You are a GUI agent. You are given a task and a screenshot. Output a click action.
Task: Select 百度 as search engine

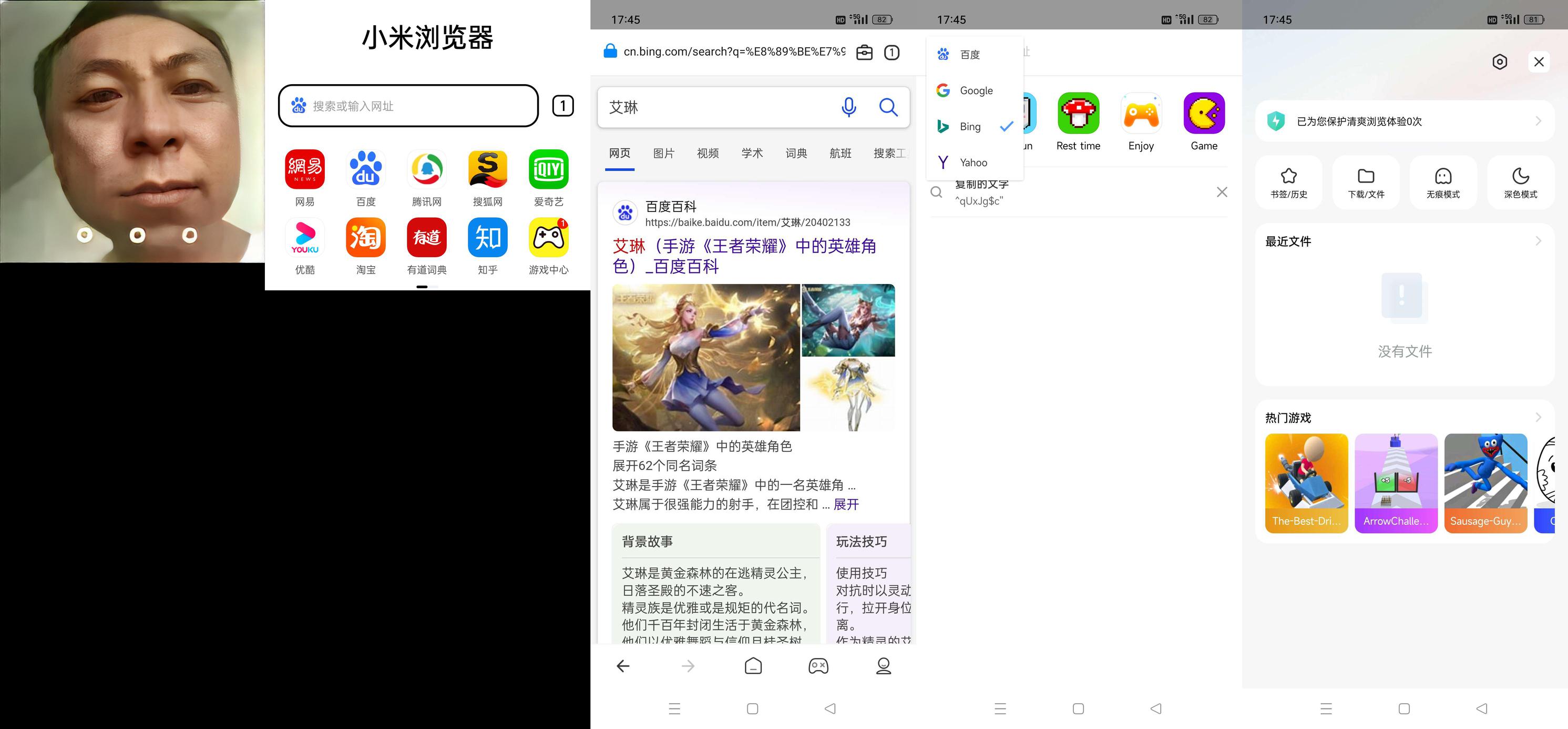975,55
